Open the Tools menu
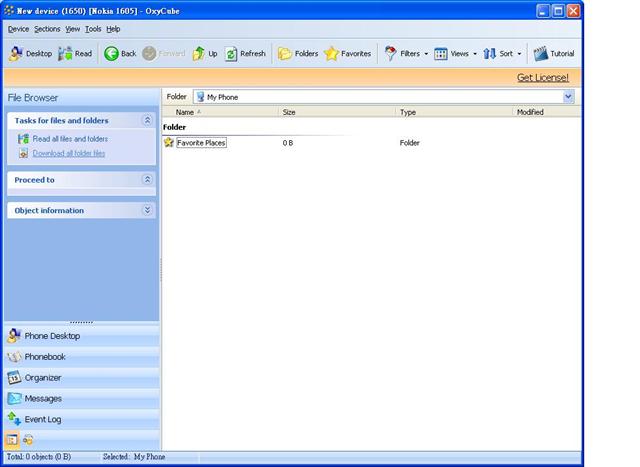640x467 pixels. 93,29
